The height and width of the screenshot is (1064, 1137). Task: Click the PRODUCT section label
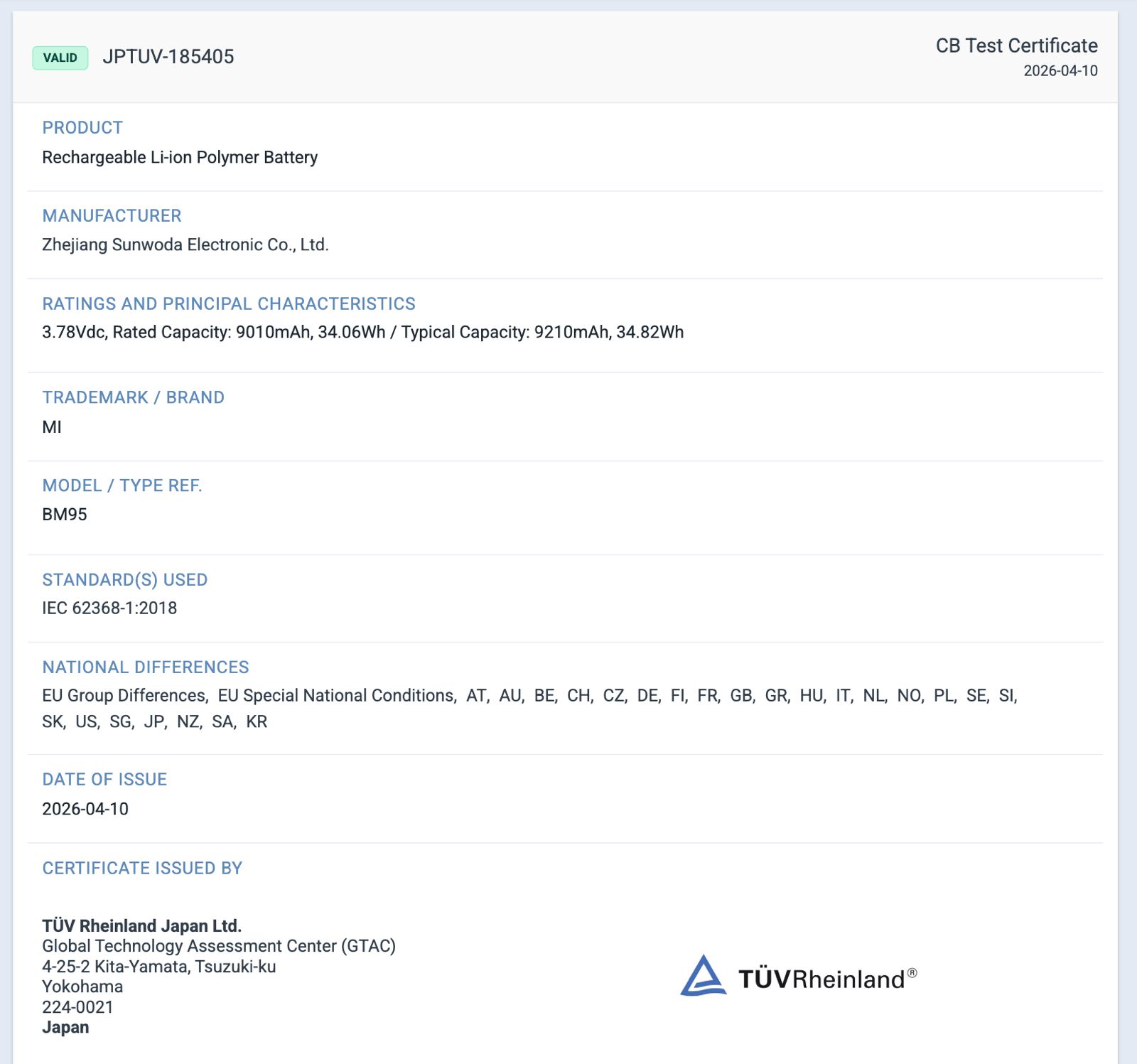82,128
